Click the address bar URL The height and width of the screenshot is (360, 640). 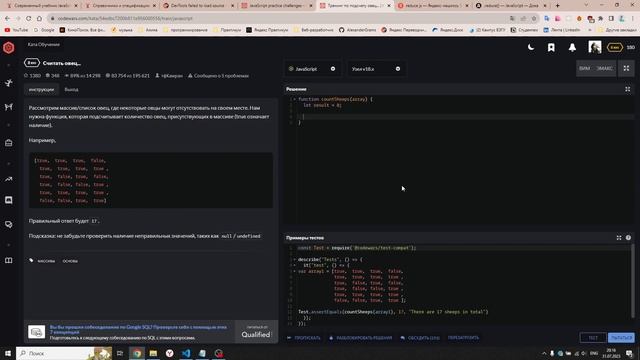(x=124, y=18)
